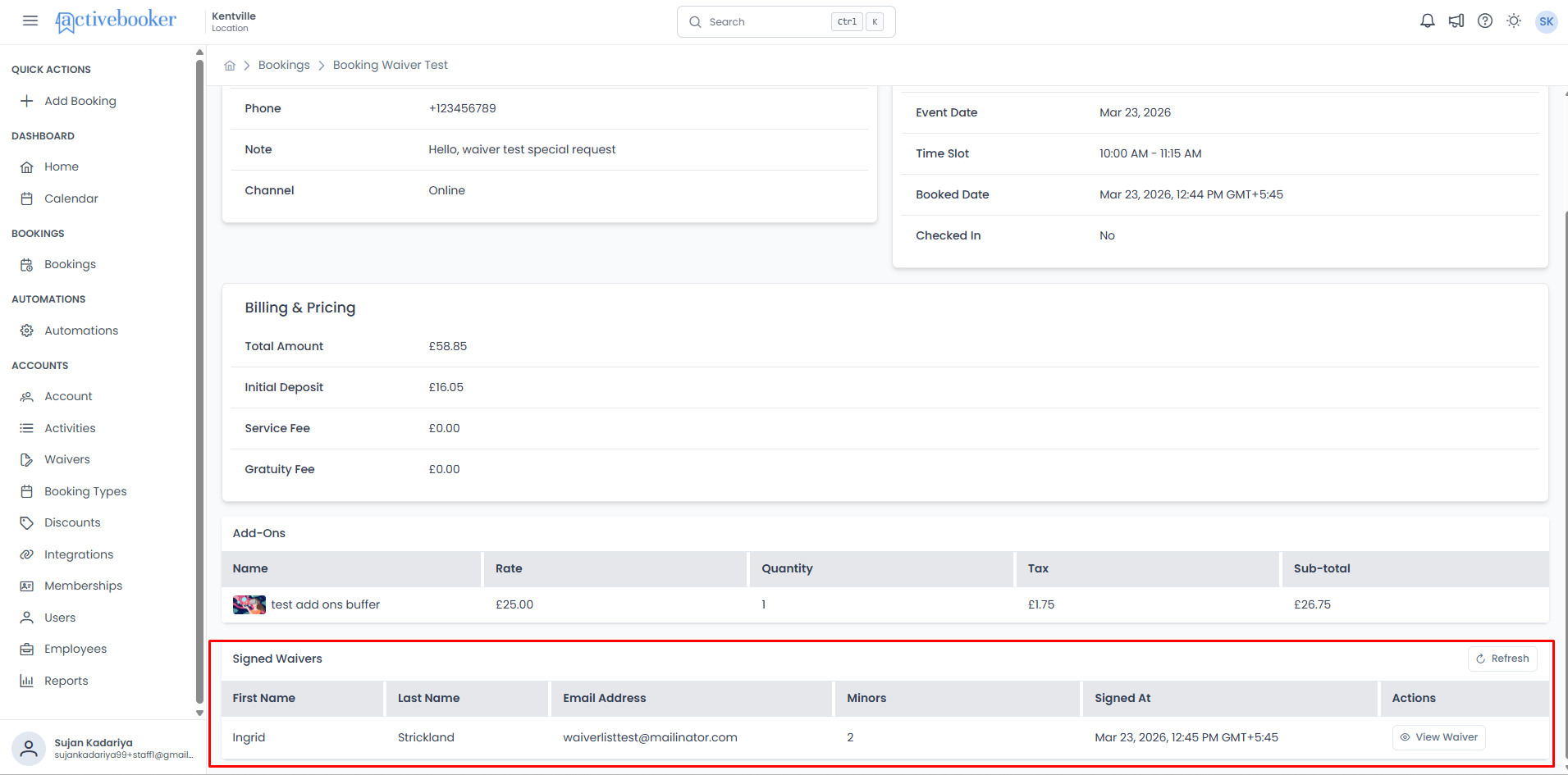Viewport: 1568px width, 775px height.
Task: Open the SK user avatar menu
Action: [x=1547, y=21]
